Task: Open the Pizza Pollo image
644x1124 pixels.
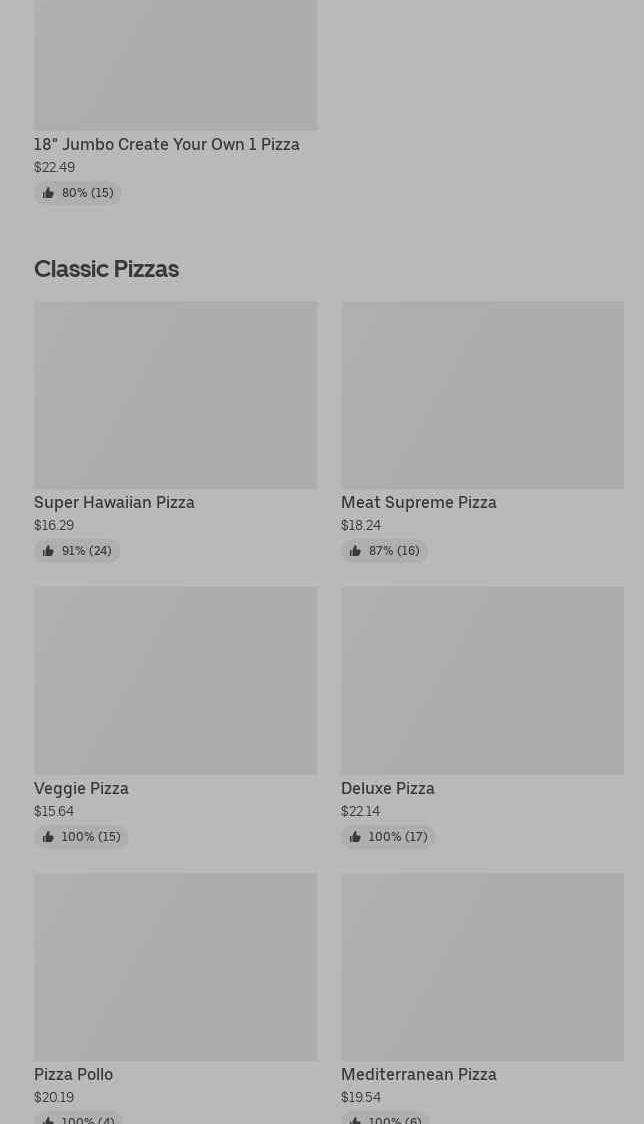Action: pyautogui.click(x=175, y=966)
